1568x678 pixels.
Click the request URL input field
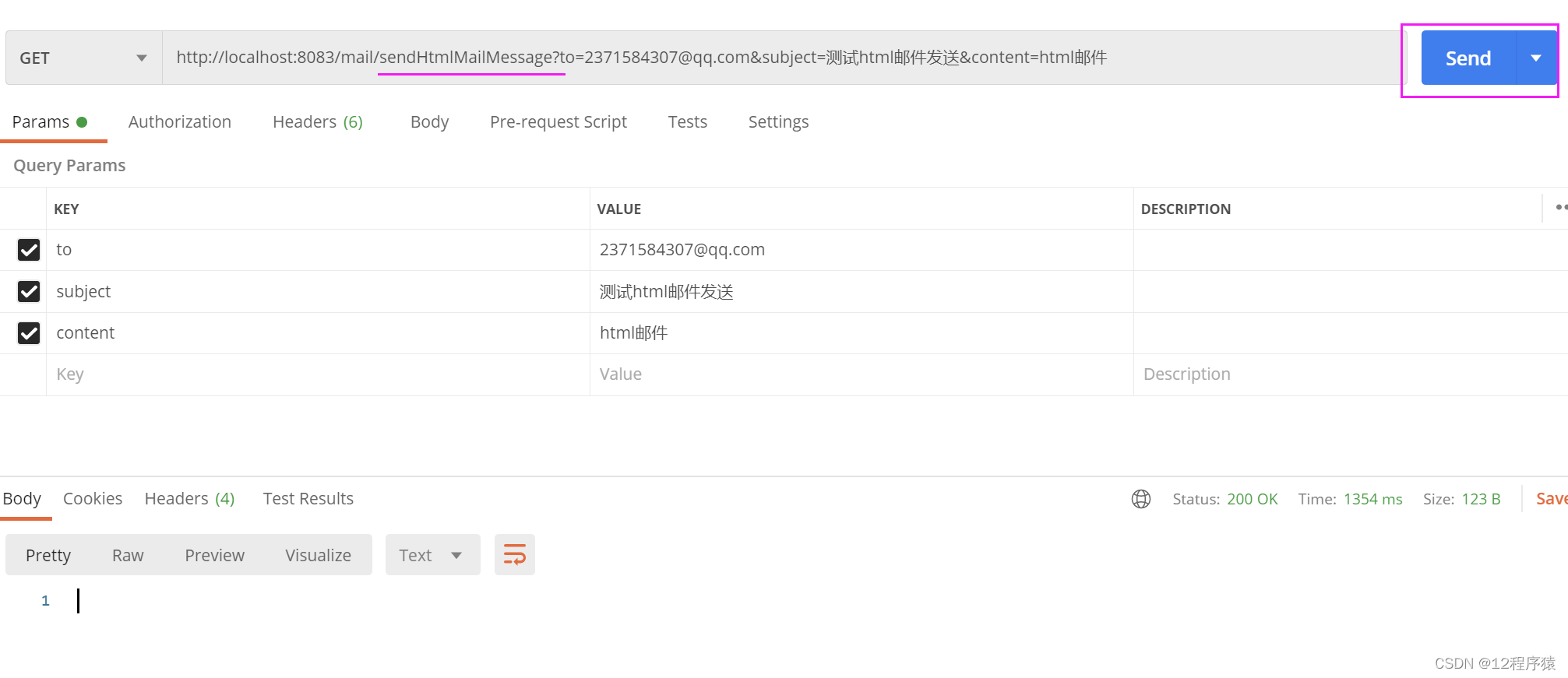coord(783,58)
